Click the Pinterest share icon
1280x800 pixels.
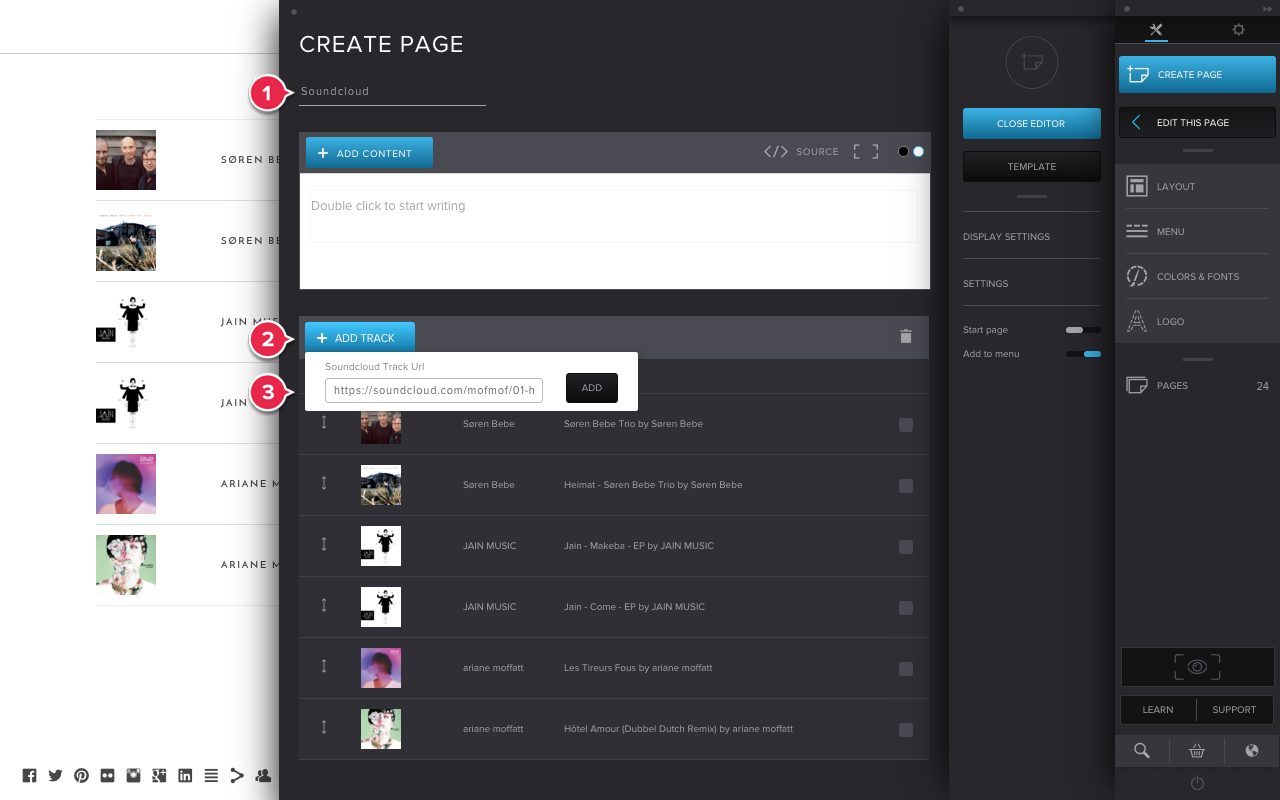(x=81, y=775)
